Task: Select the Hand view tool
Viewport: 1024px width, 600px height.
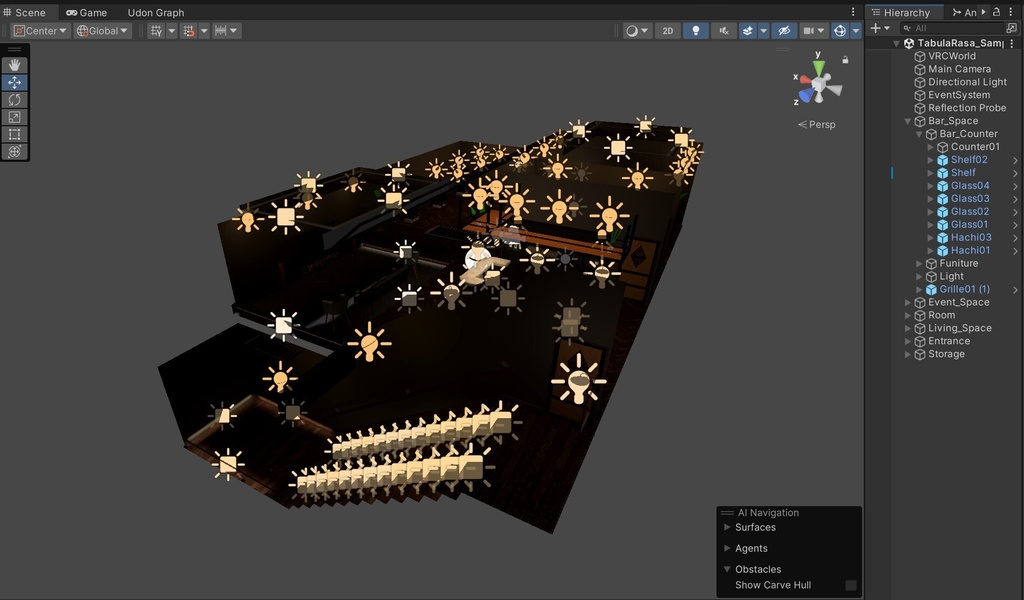Action: click(x=14, y=65)
